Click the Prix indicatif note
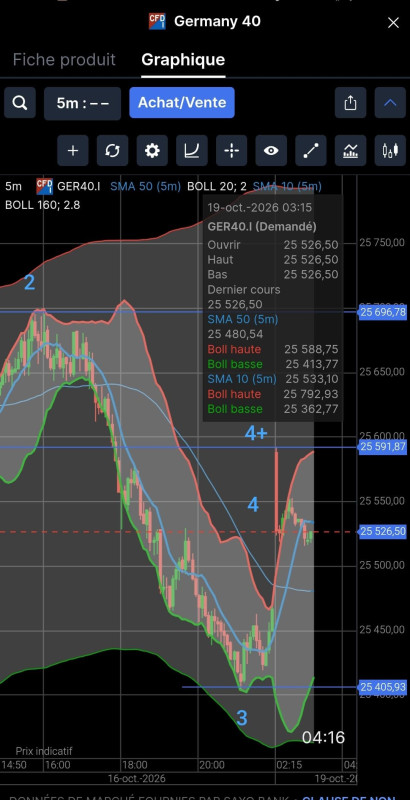The image size is (410, 800). 44,751
